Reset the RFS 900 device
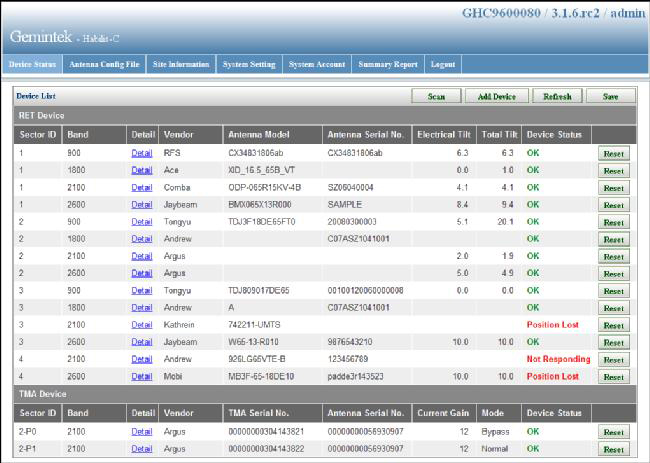The image size is (650, 463). 614,154
